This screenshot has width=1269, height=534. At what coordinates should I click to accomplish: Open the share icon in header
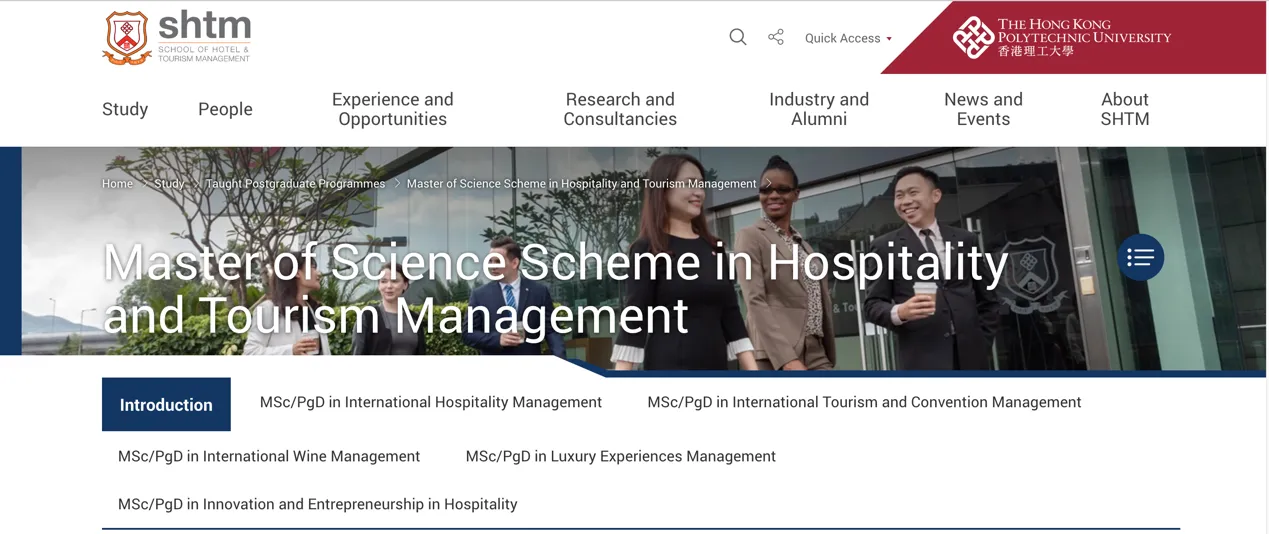(x=776, y=38)
